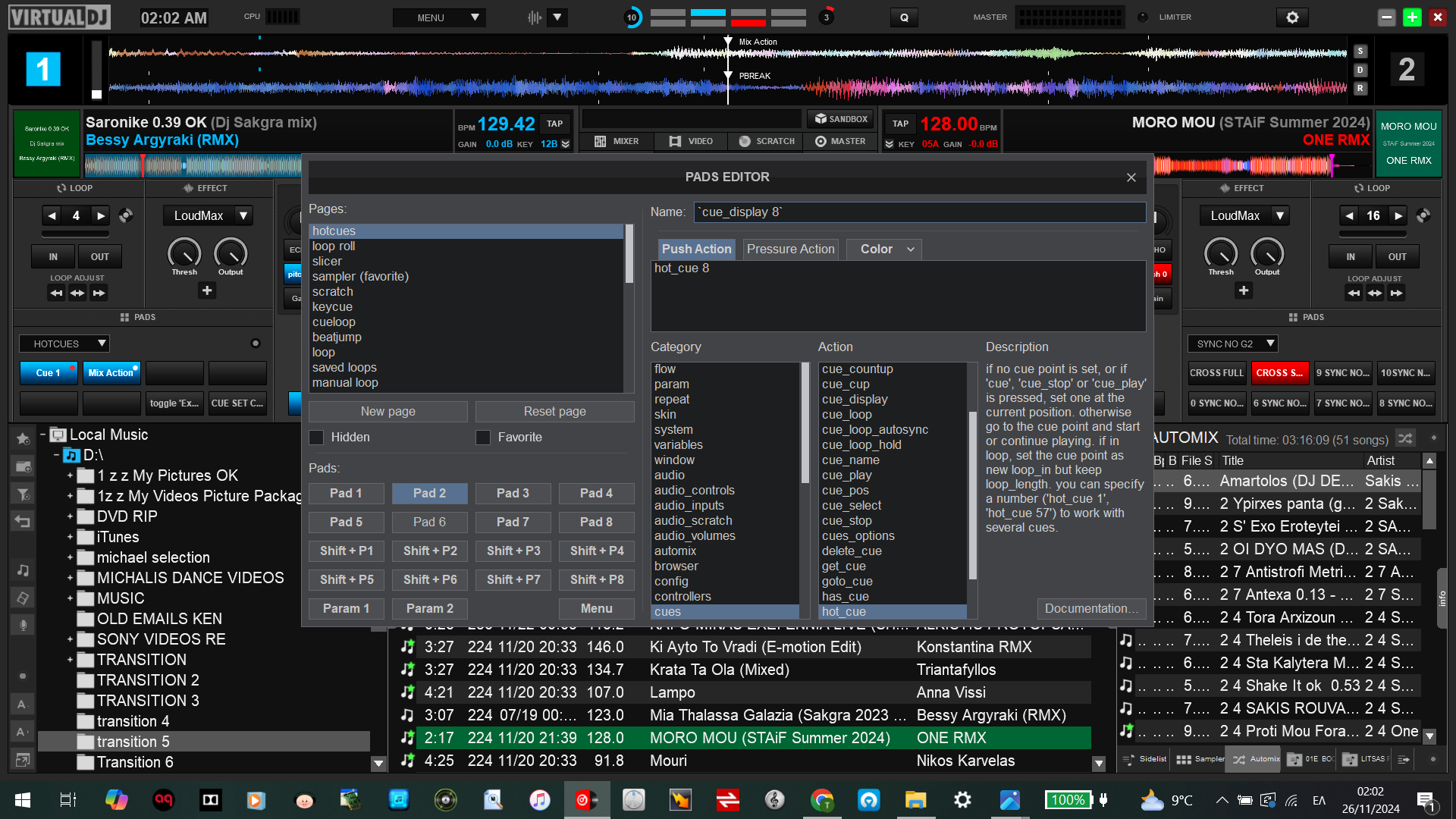This screenshot has height=819, width=1456.
Task: Click the music note filter icon in sidebar
Action: pyautogui.click(x=23, y=570)
